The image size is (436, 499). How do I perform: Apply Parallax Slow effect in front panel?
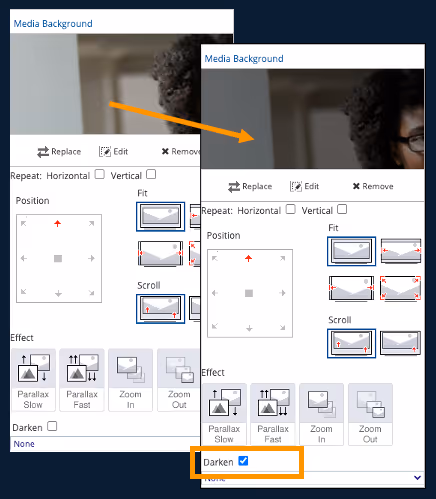(224, 414)
